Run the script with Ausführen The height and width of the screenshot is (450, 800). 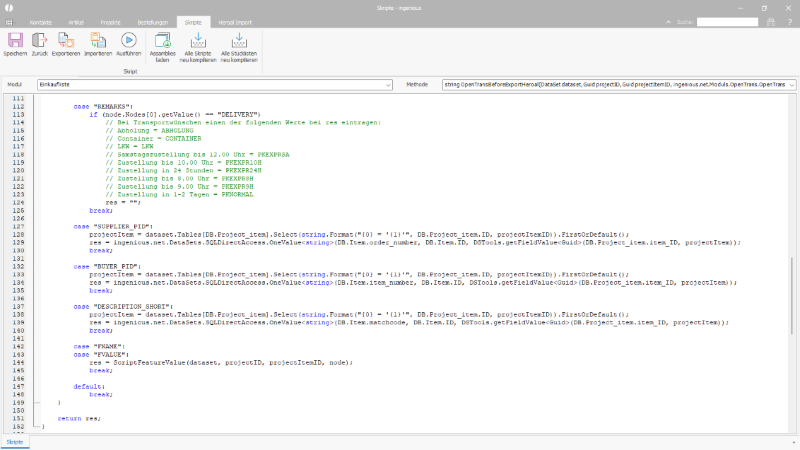point(128,45)
